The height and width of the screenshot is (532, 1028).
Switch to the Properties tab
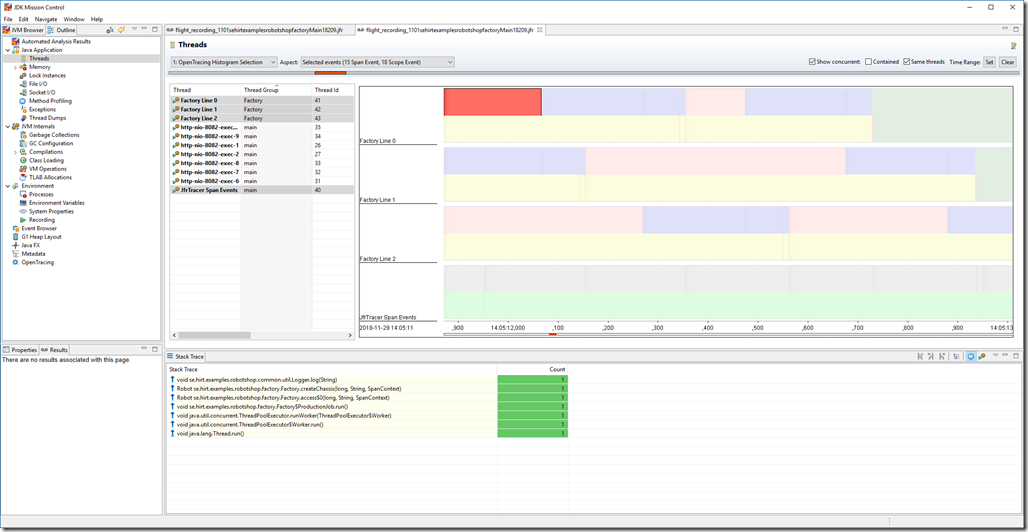tap(20, 350)
